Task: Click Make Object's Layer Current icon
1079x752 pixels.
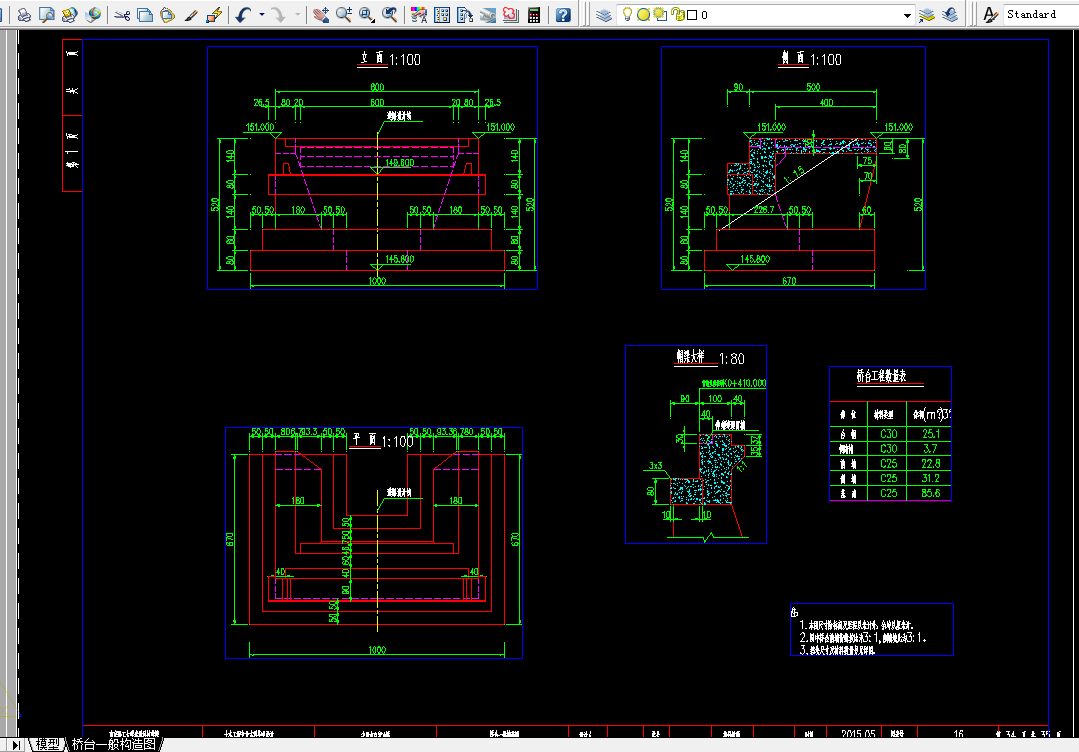Action: coord(927,14)
